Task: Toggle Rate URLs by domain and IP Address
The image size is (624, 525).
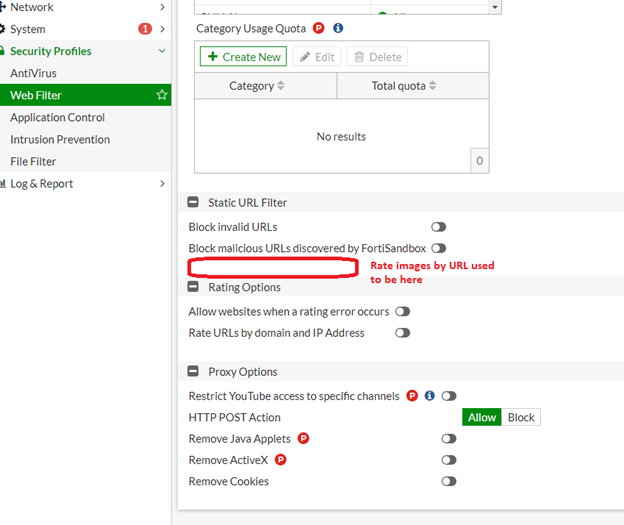Action: (402, 333)
